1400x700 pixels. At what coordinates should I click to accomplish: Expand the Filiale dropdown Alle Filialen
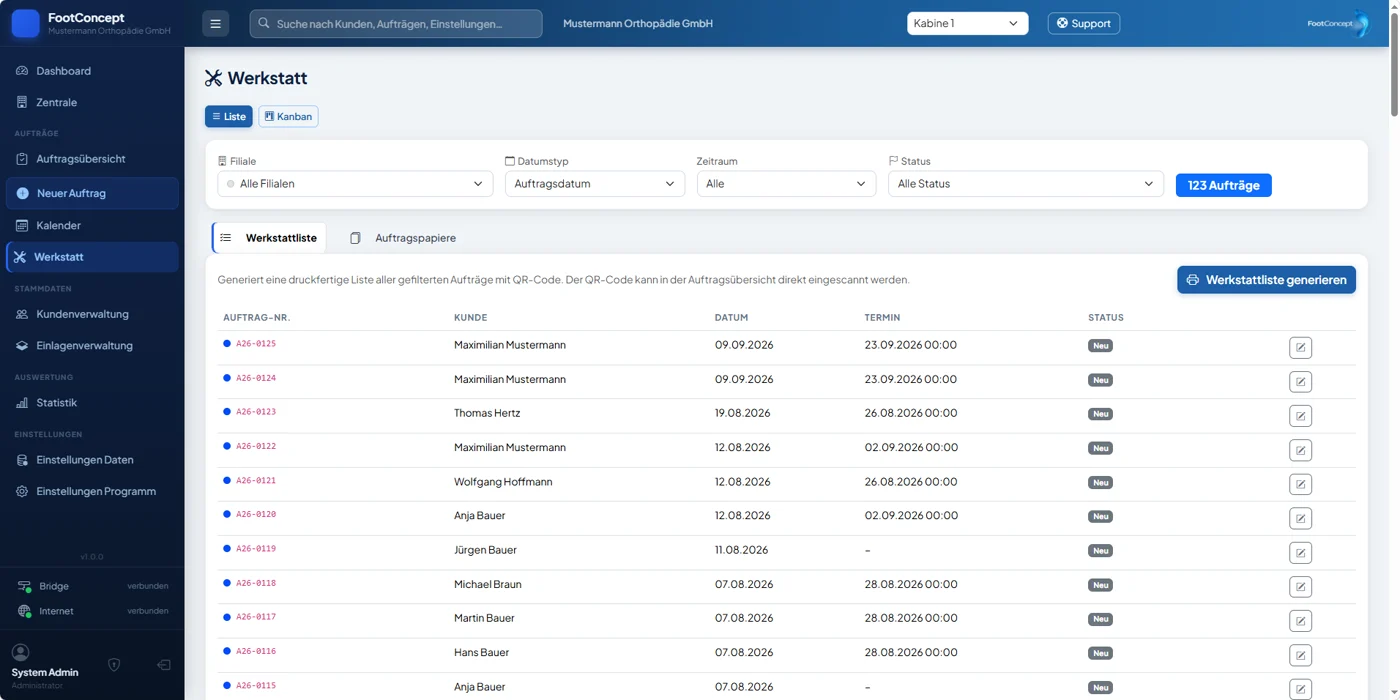coord(355,184)
